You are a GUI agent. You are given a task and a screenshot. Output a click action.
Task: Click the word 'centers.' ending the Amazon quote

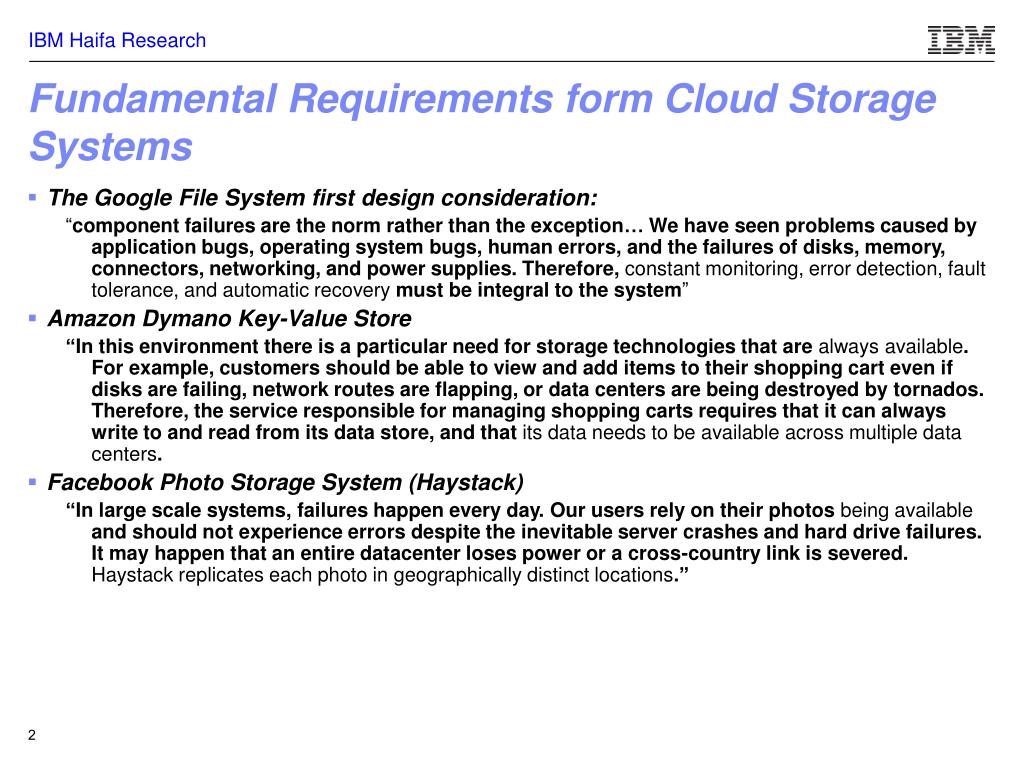pos(127,455)
